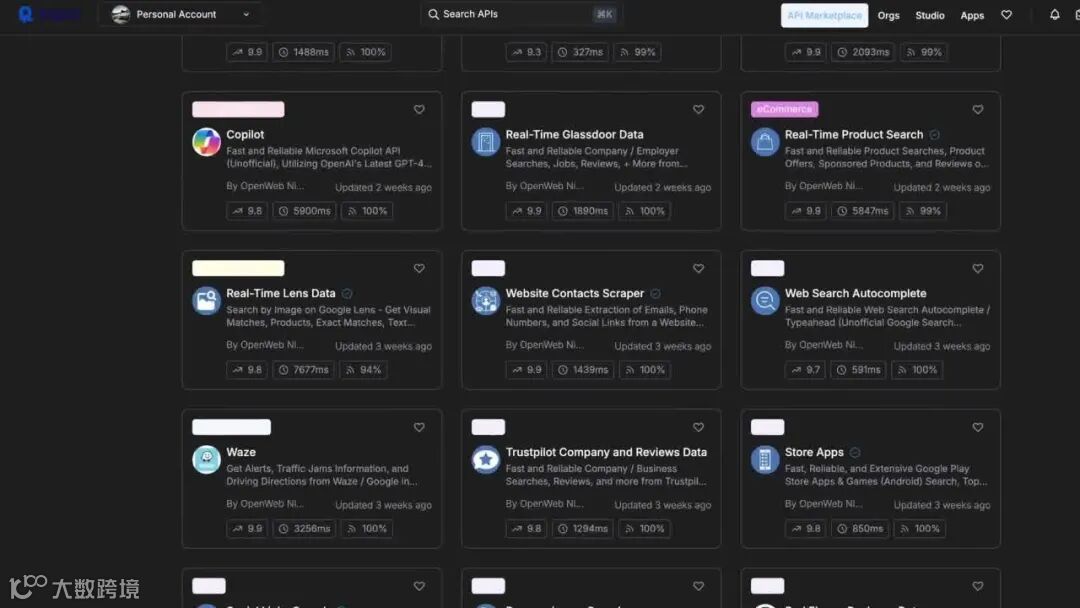
Task: Open Website Contacts Scraper title link
Action: click(x=574, y=293)
